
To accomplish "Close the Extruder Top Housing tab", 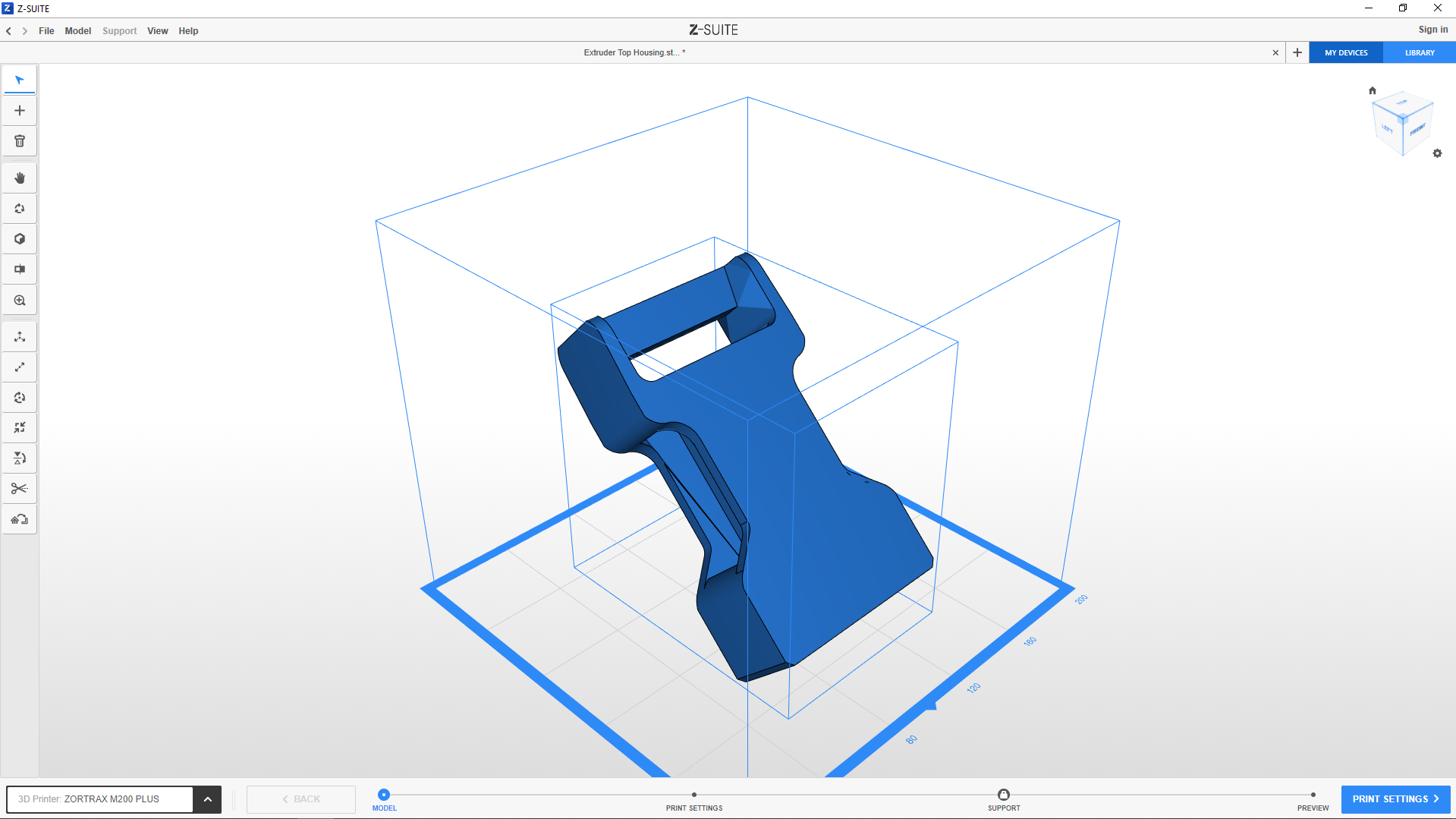I will point(1275,53).
